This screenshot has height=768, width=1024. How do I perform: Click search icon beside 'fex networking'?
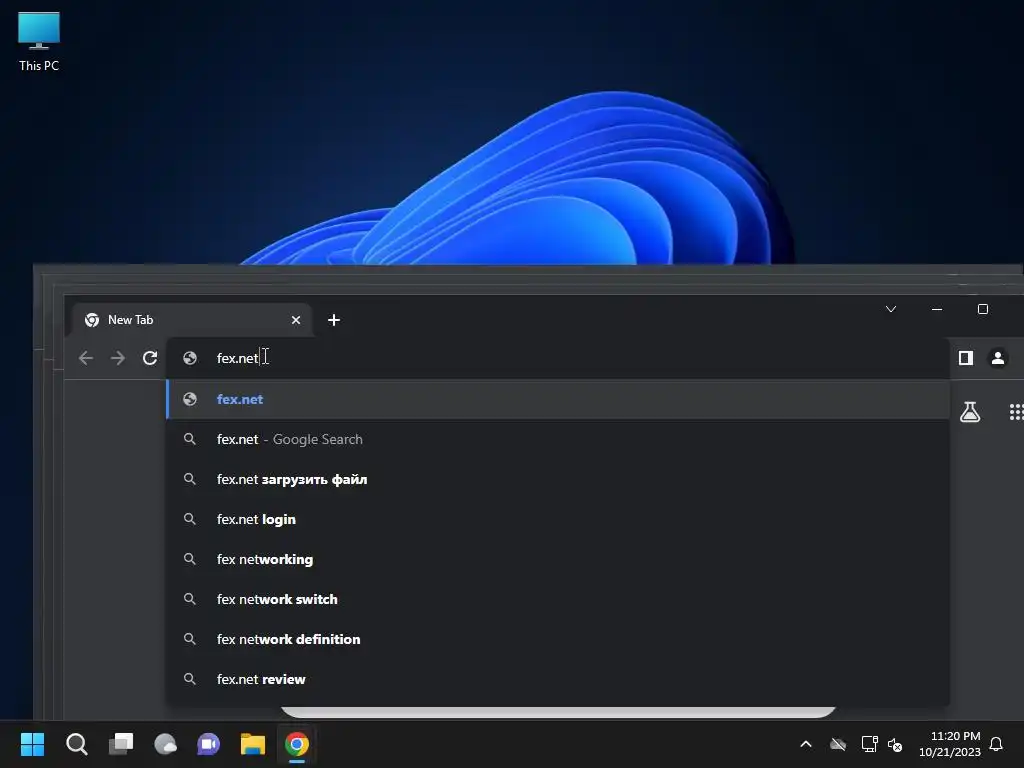(189, 558)
